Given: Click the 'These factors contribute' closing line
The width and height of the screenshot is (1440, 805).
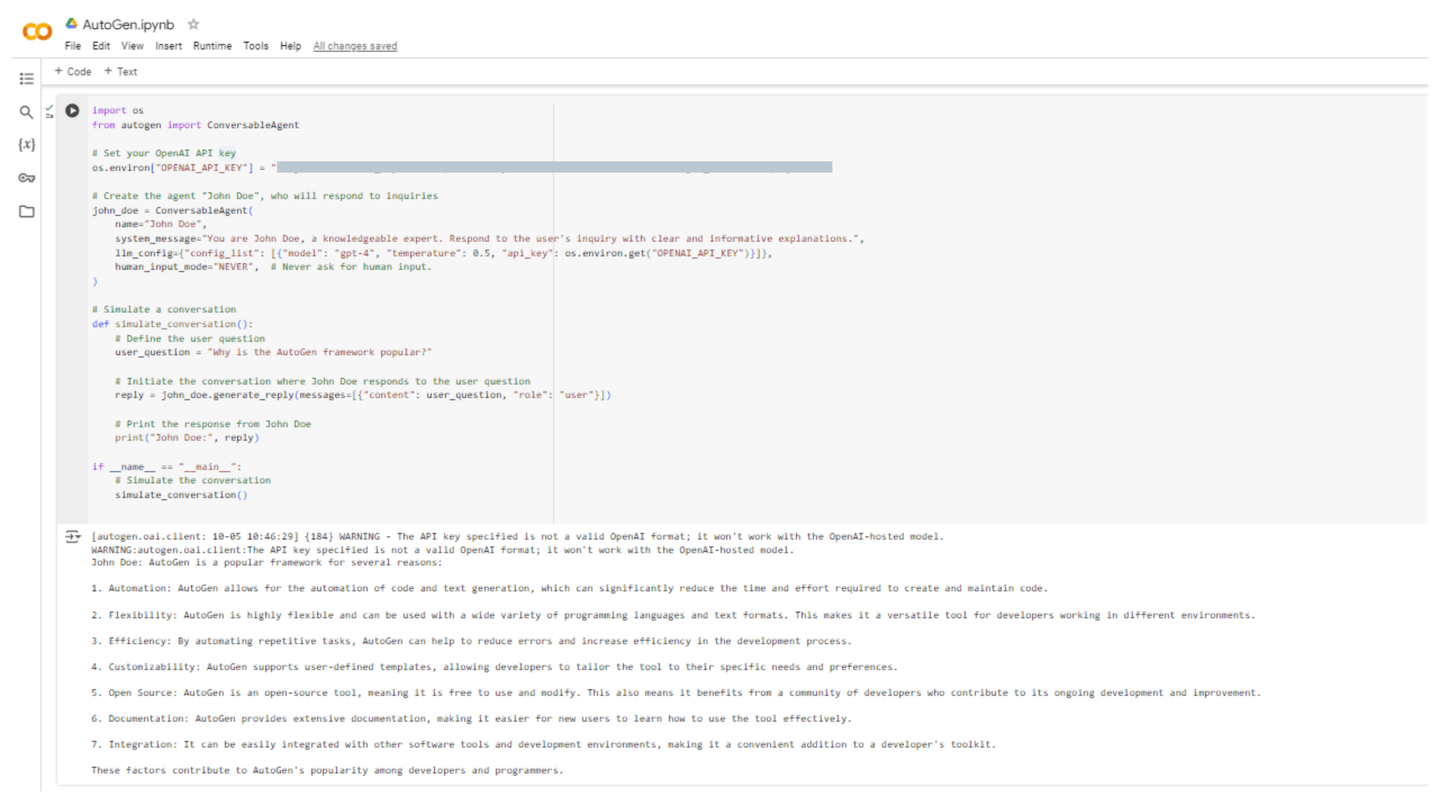Looking at the screenshot, I should pos(327,771).
